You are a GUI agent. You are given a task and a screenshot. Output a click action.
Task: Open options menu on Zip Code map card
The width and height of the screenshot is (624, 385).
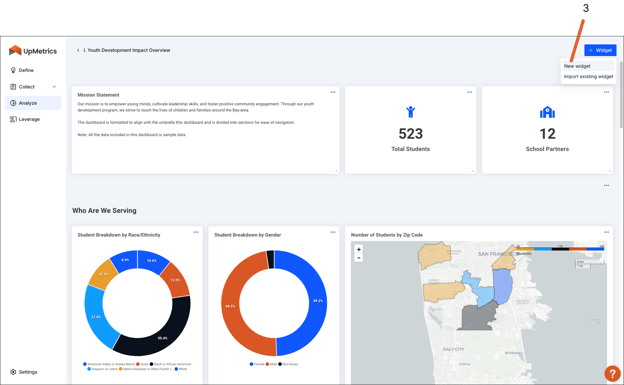click(x=606, y=232)
